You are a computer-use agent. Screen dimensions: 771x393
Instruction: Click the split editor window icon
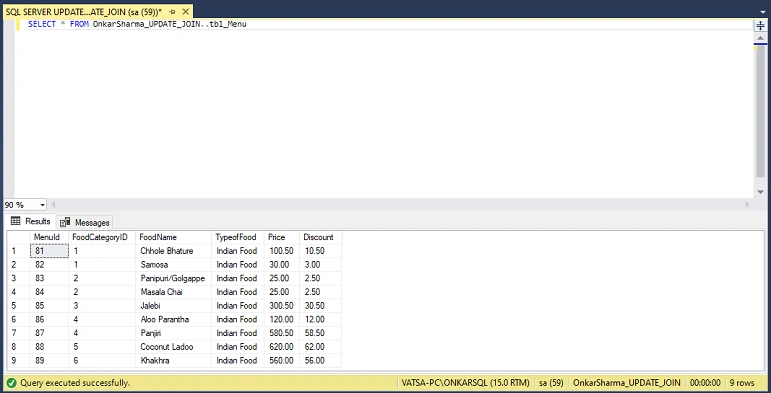coord(760,26)
